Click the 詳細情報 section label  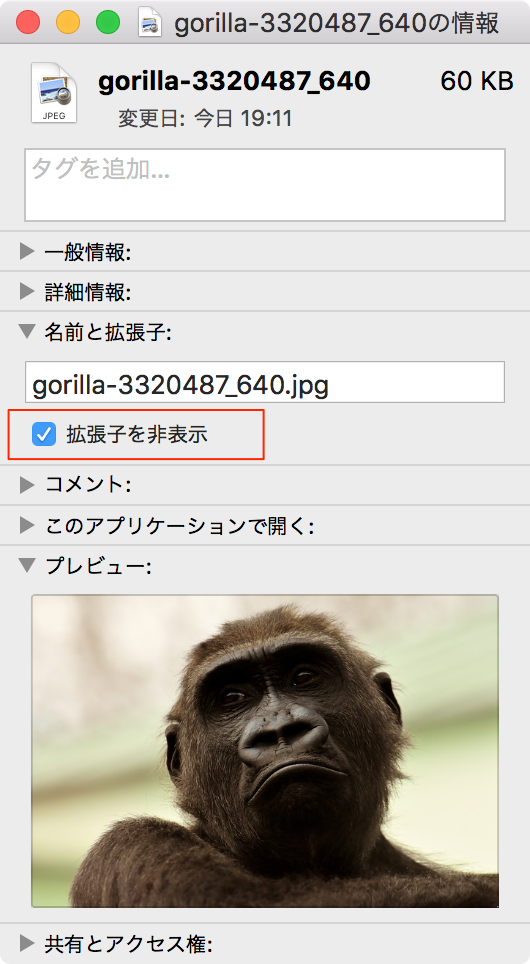point(87,292)
